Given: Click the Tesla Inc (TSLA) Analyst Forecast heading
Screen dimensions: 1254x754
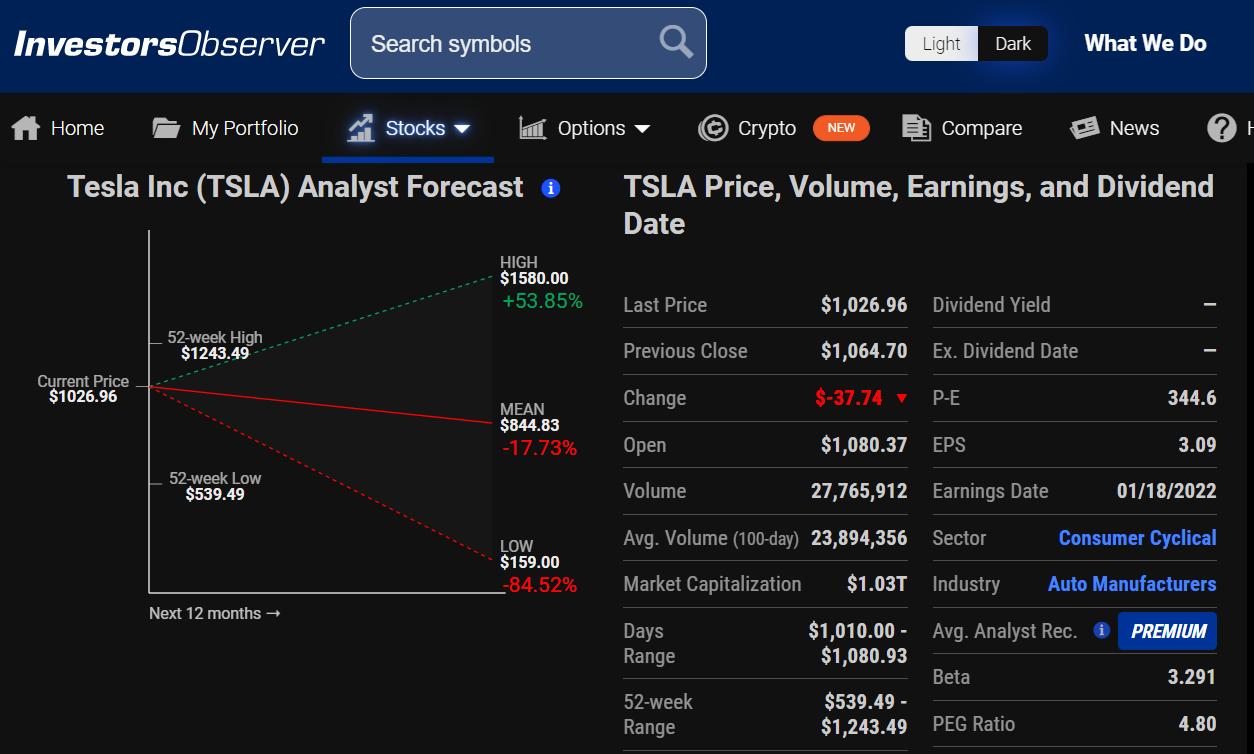Looking at the screenshot, I should pyautogui.click(x=295, y=187).
